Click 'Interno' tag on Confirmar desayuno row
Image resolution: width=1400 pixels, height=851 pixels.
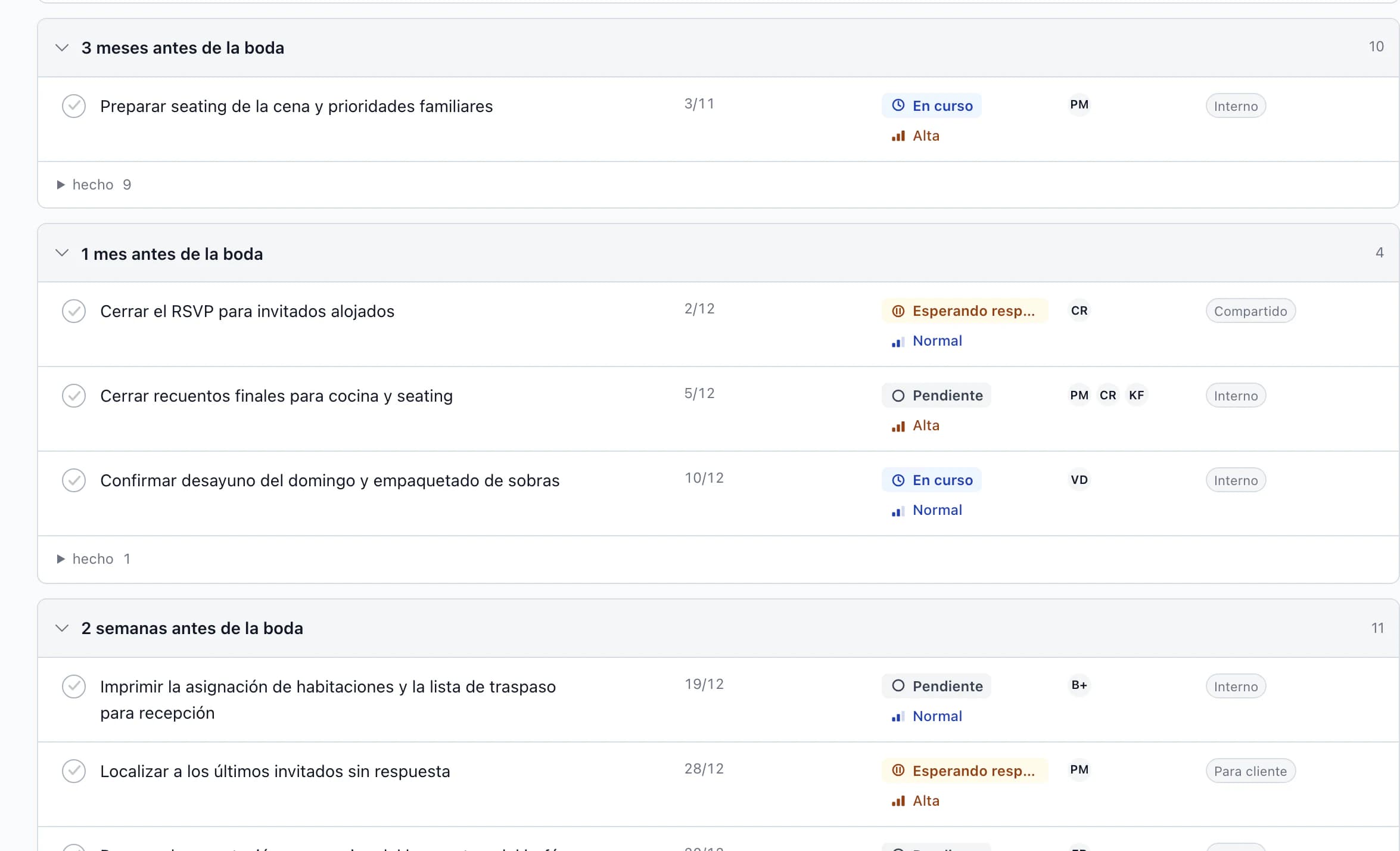point(1236,480)
